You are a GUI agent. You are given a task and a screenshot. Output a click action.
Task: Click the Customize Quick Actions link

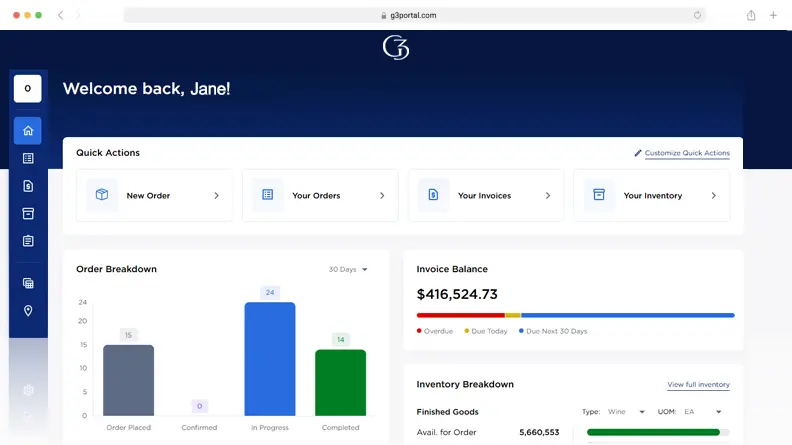click(x=686, y=153)
